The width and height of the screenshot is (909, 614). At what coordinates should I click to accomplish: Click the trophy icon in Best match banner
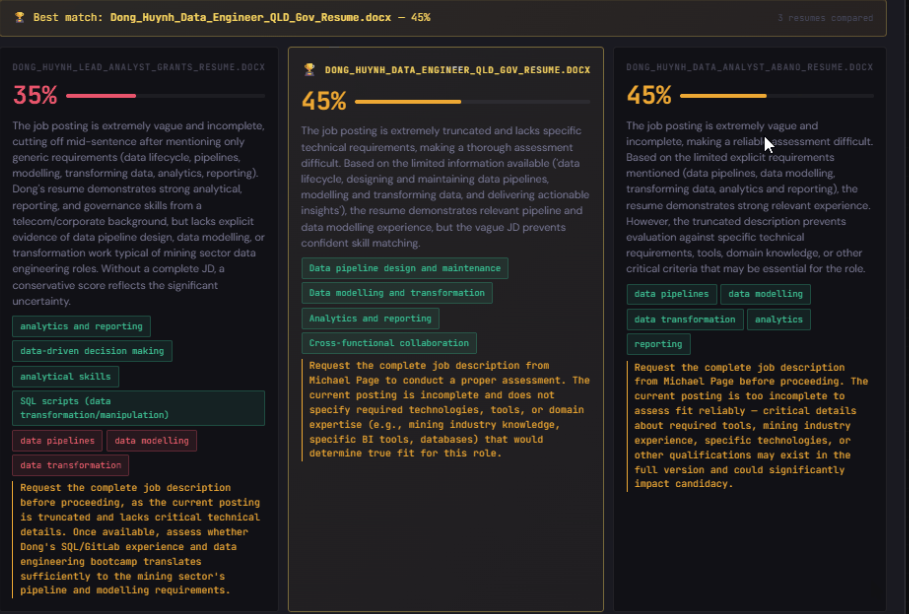[x=20, y=17]
